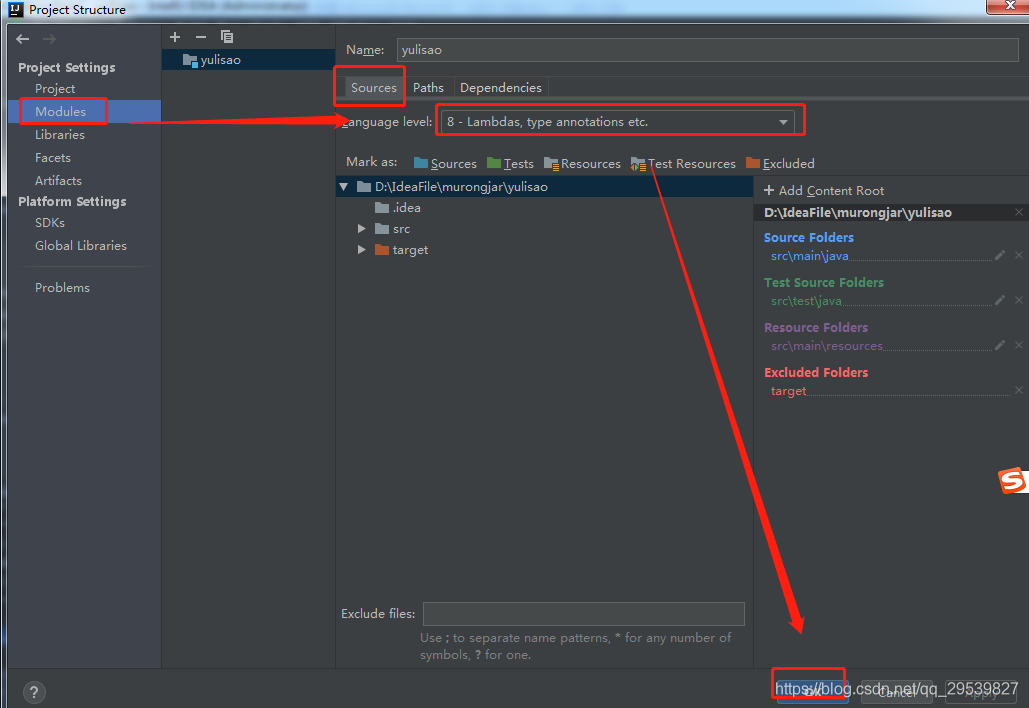This screenshot has height=708, width=1029.
Task: Mark folder as Tests
Action: pos(510,163)
